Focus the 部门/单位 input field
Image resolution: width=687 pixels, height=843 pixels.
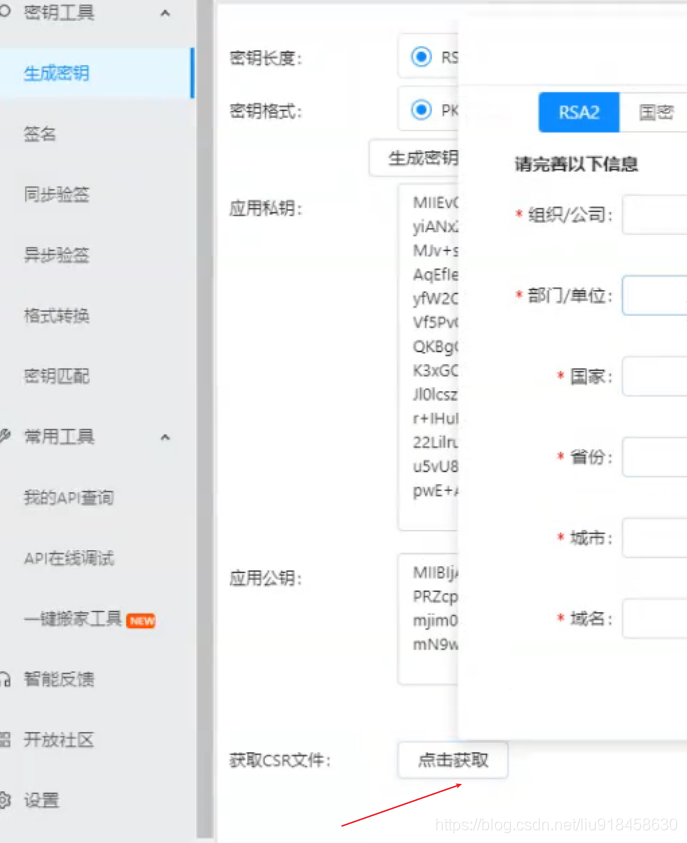655,296
